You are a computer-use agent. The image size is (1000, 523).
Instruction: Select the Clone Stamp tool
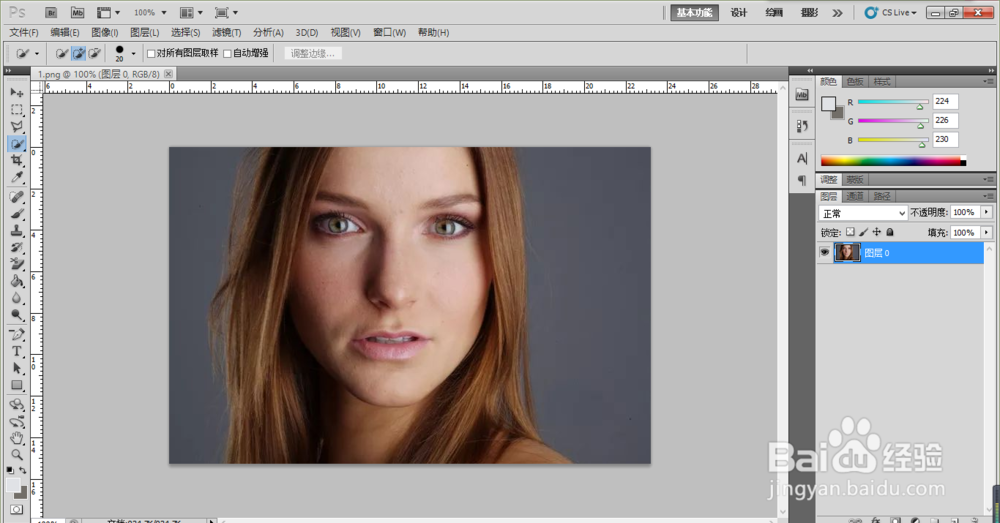click(17, 231)
